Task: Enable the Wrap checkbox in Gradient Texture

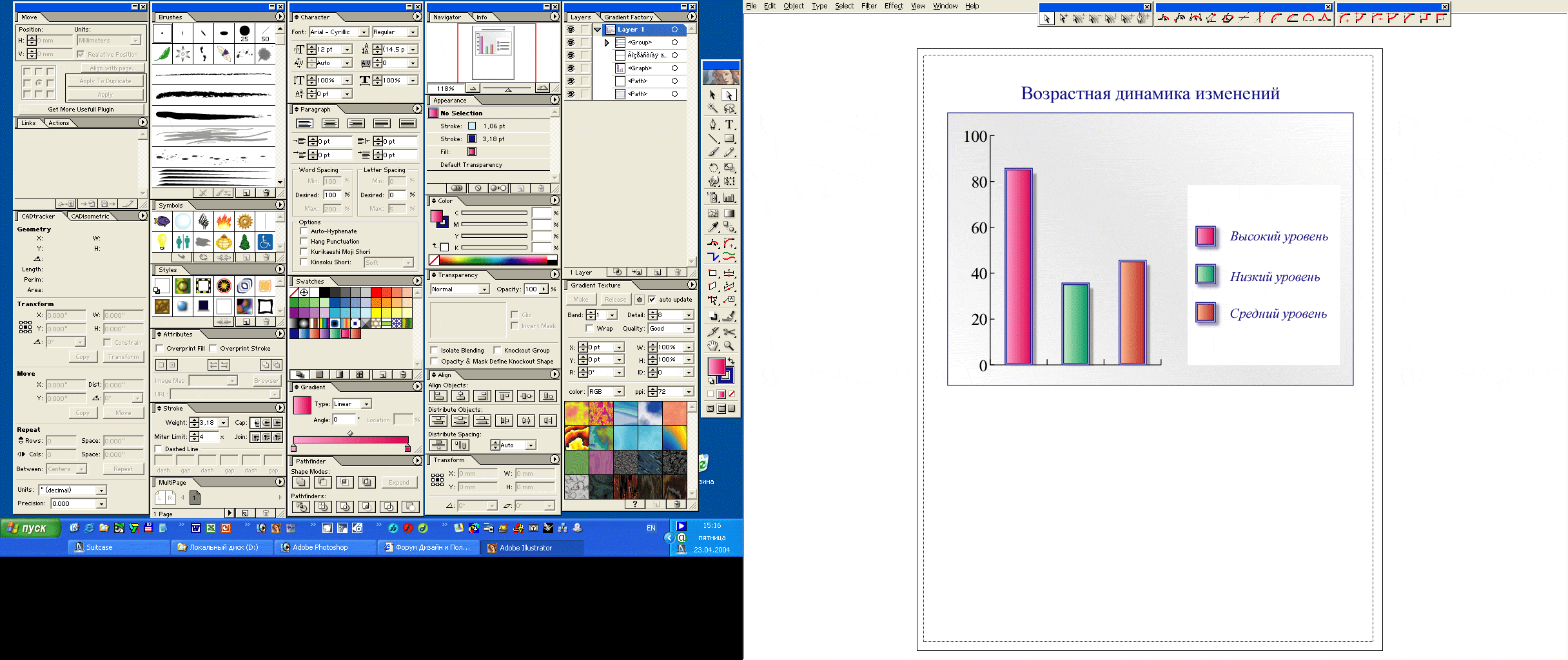Action: point(589,329)
